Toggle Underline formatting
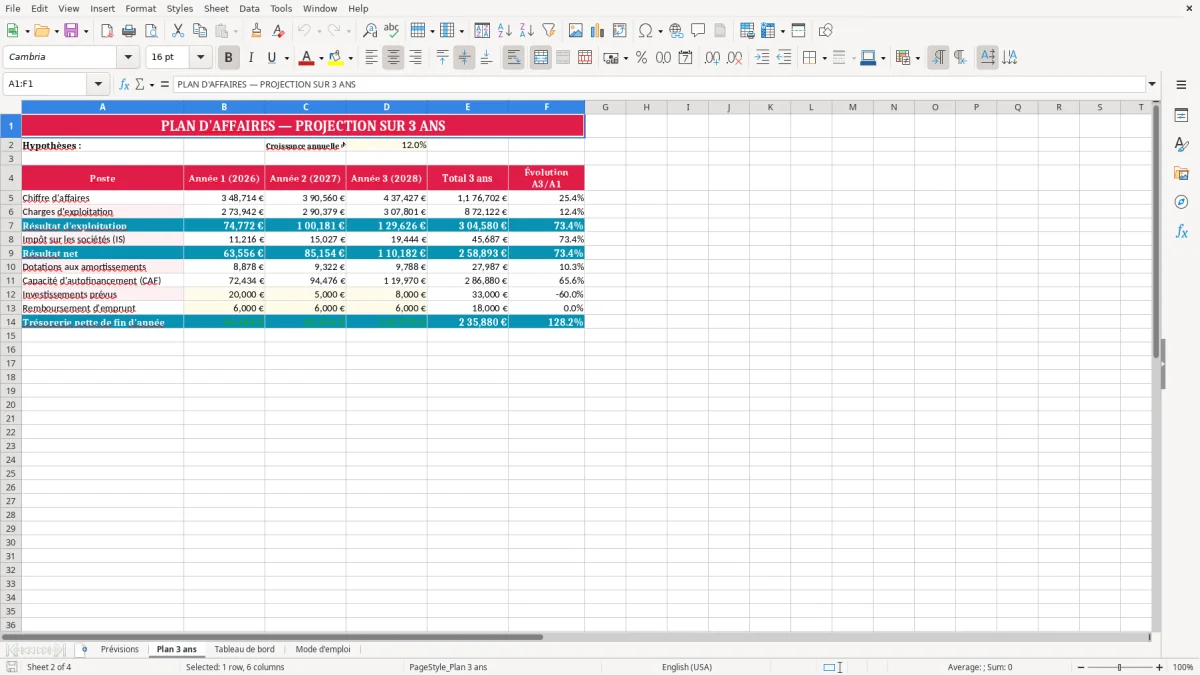This screenshot has height=675, width=1200. pos(272,58)
